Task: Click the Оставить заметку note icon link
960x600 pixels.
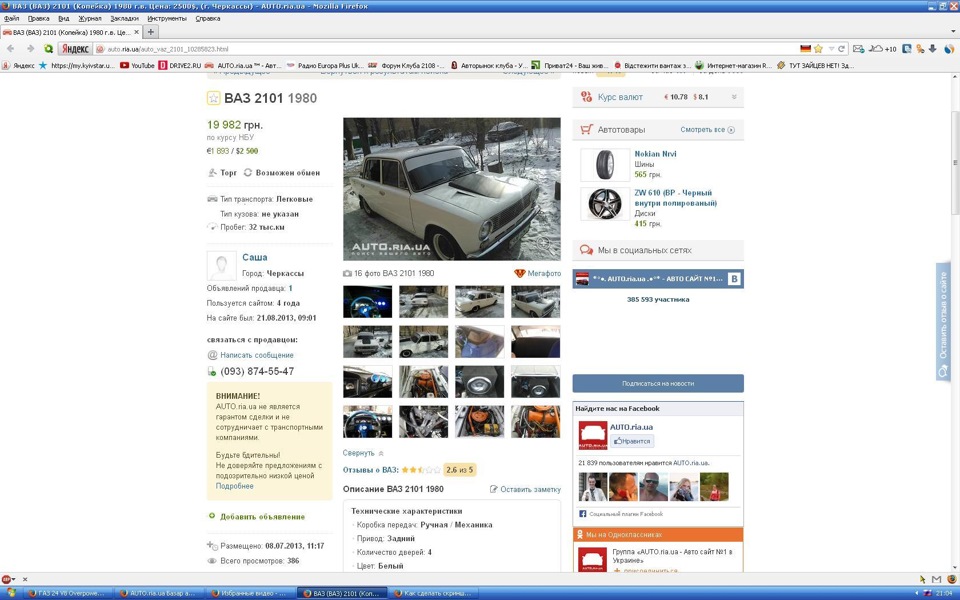Action: (x=525, y=489)
